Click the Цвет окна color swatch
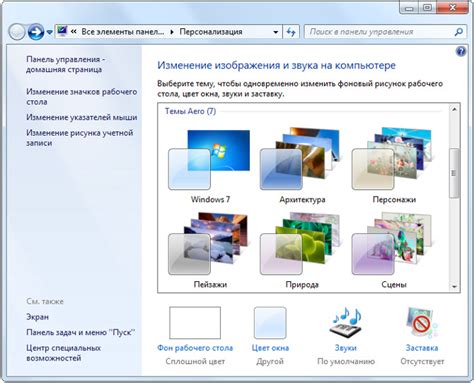 (x=270, y=323)
